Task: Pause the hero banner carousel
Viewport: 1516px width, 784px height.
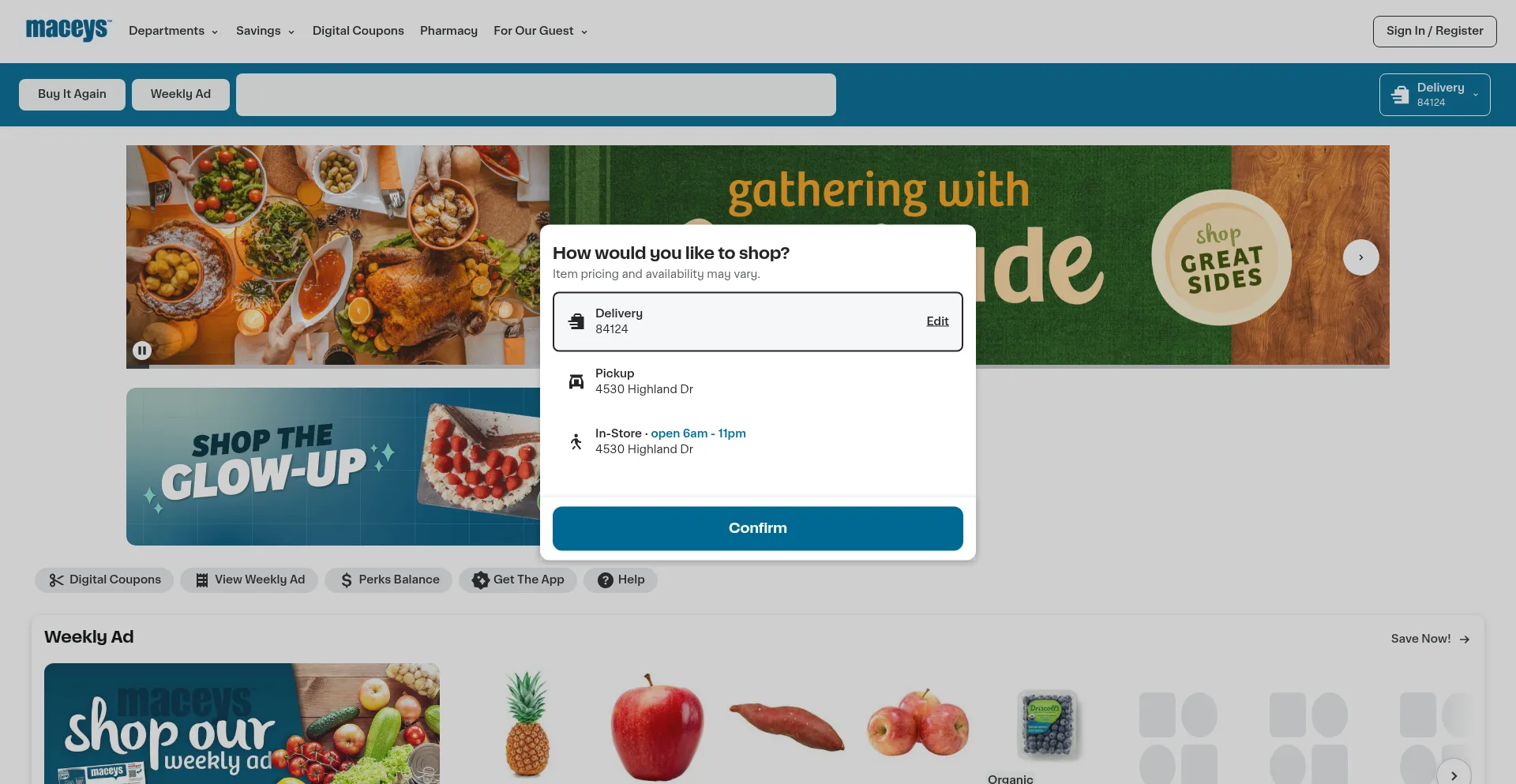Action: [142, 351]
